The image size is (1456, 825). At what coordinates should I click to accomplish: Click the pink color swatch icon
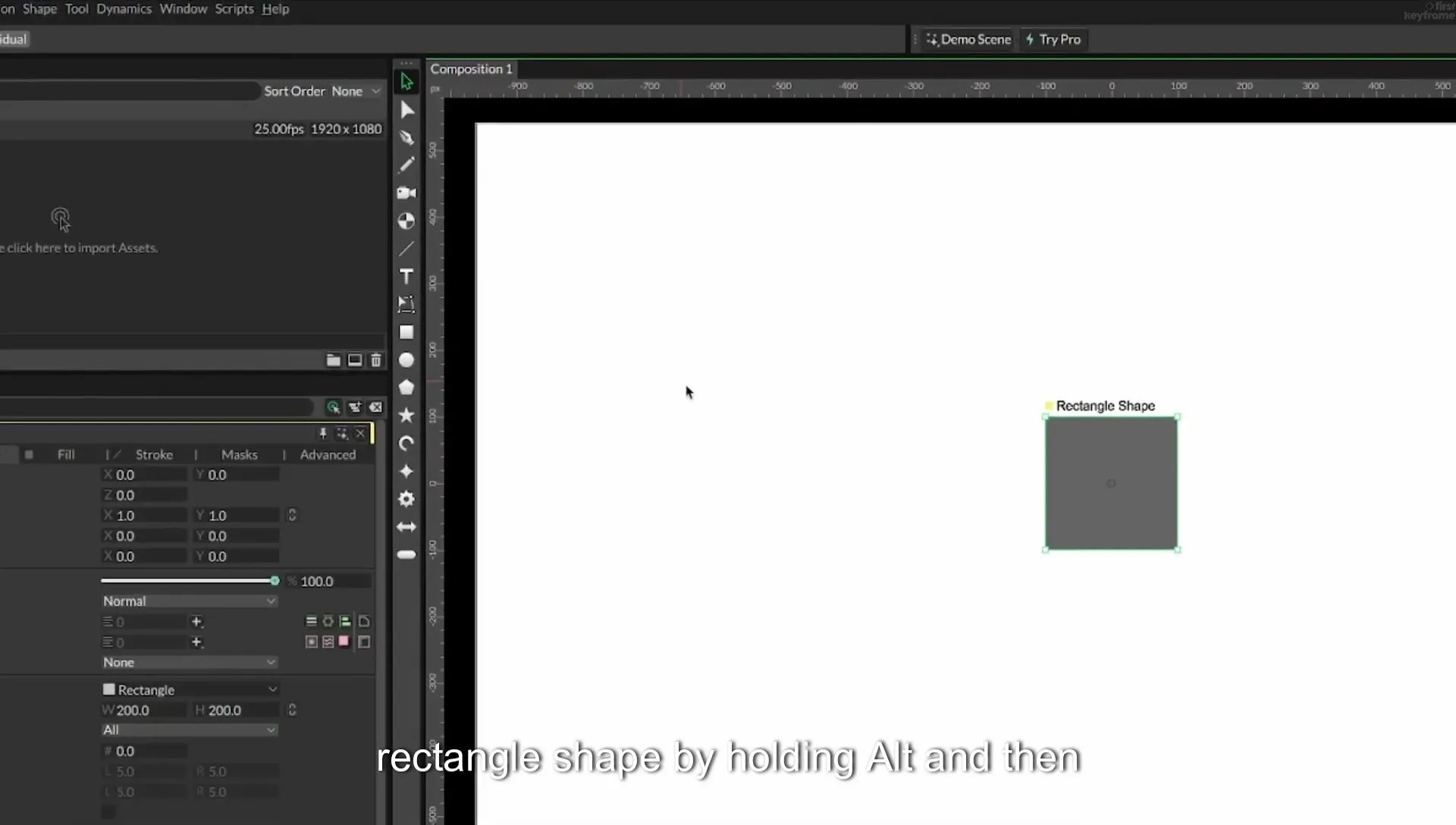click(344, 641)
